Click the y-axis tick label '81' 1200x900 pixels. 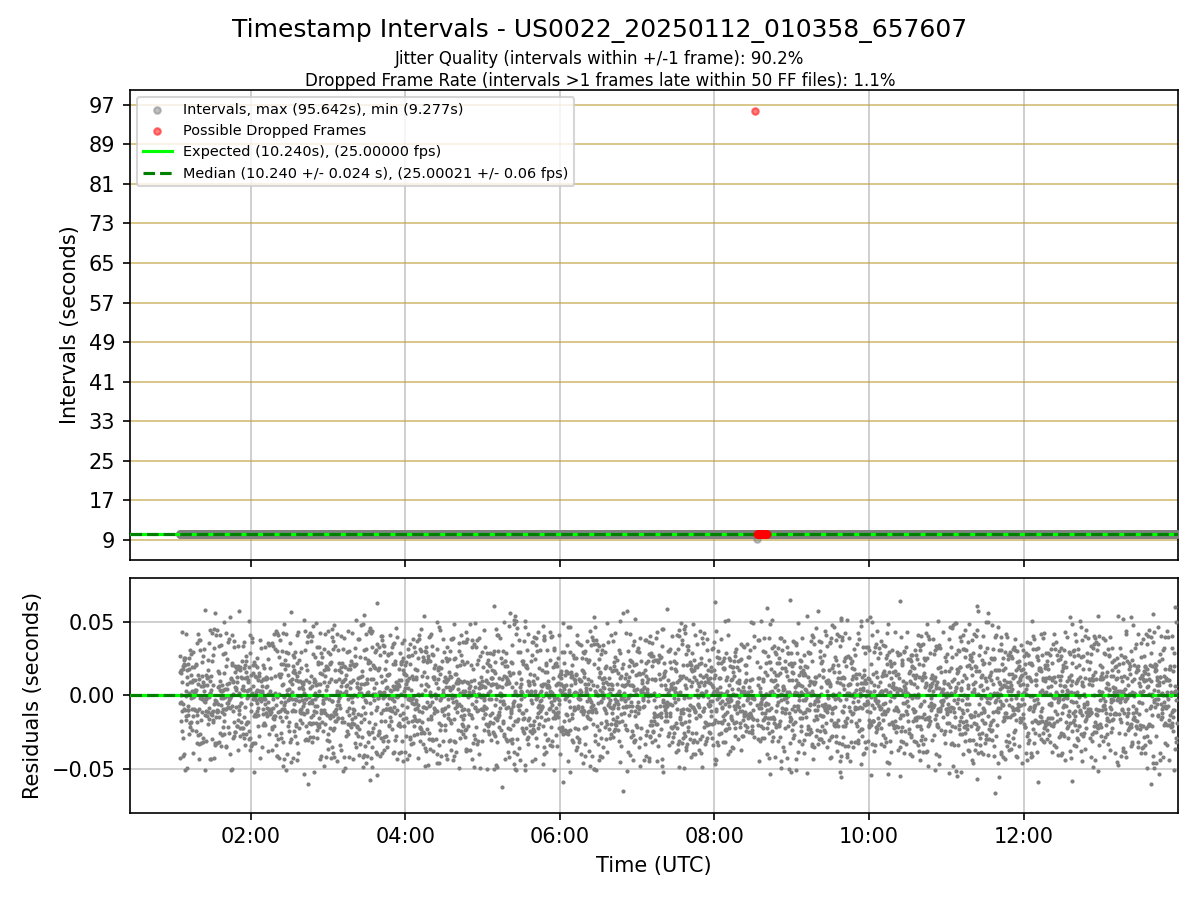coord(102,184)
